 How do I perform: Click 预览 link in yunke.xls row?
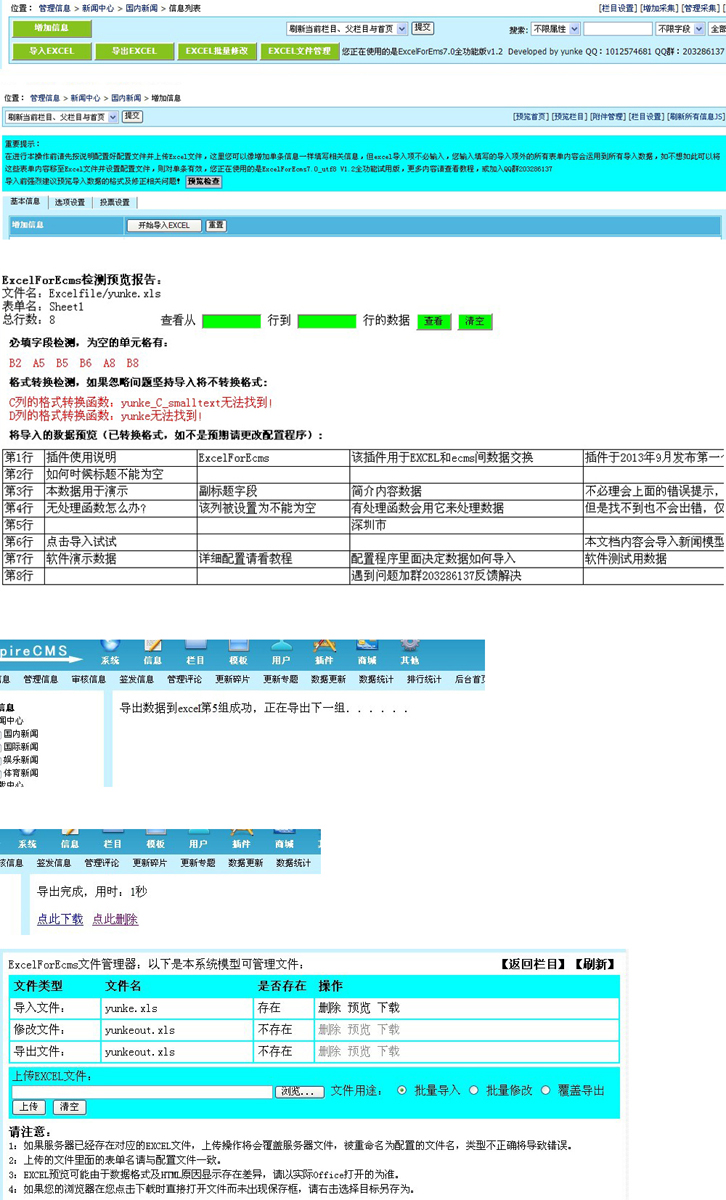click(358, 1008)
